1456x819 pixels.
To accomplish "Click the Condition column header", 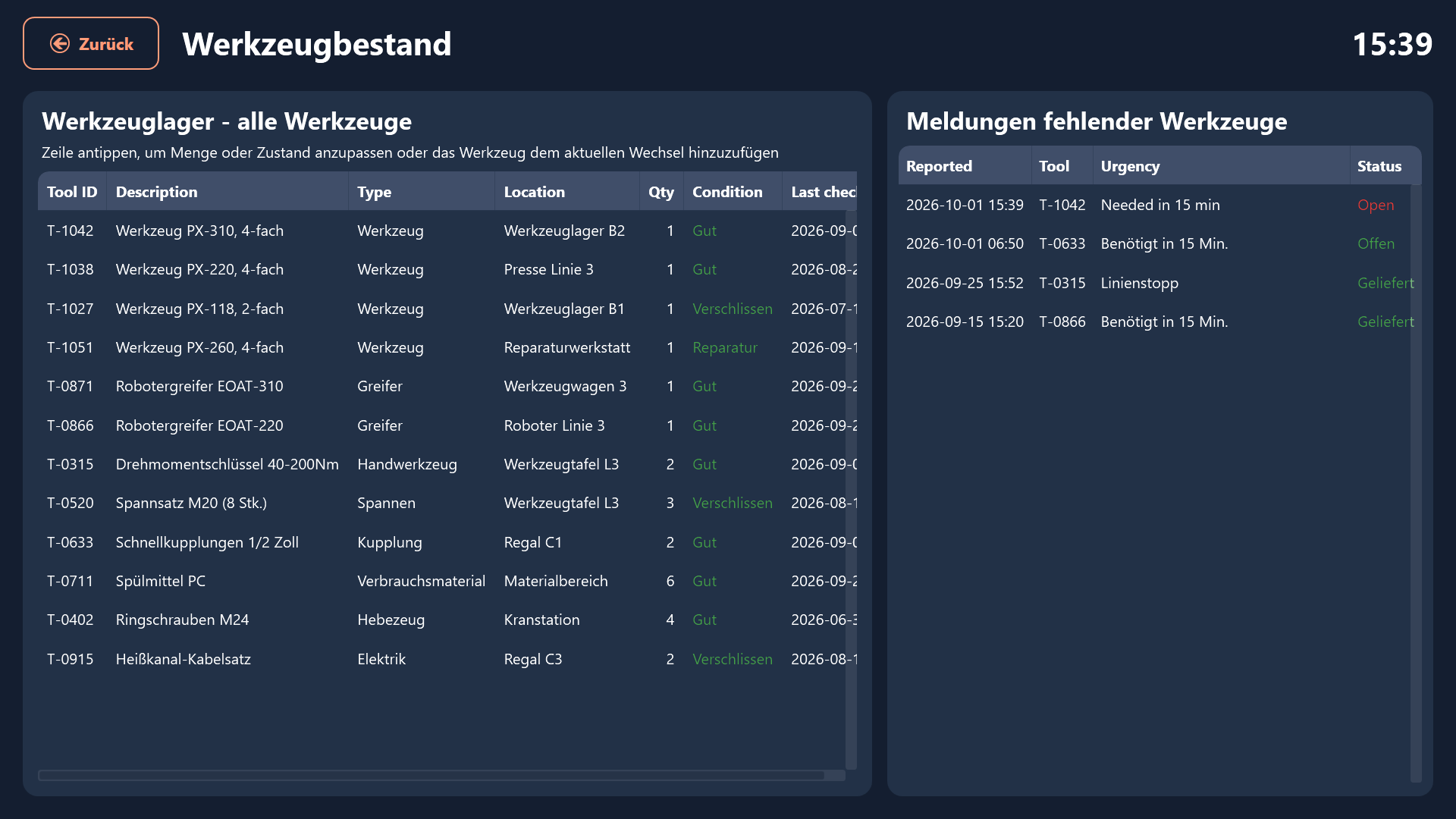I will point(733,192).
